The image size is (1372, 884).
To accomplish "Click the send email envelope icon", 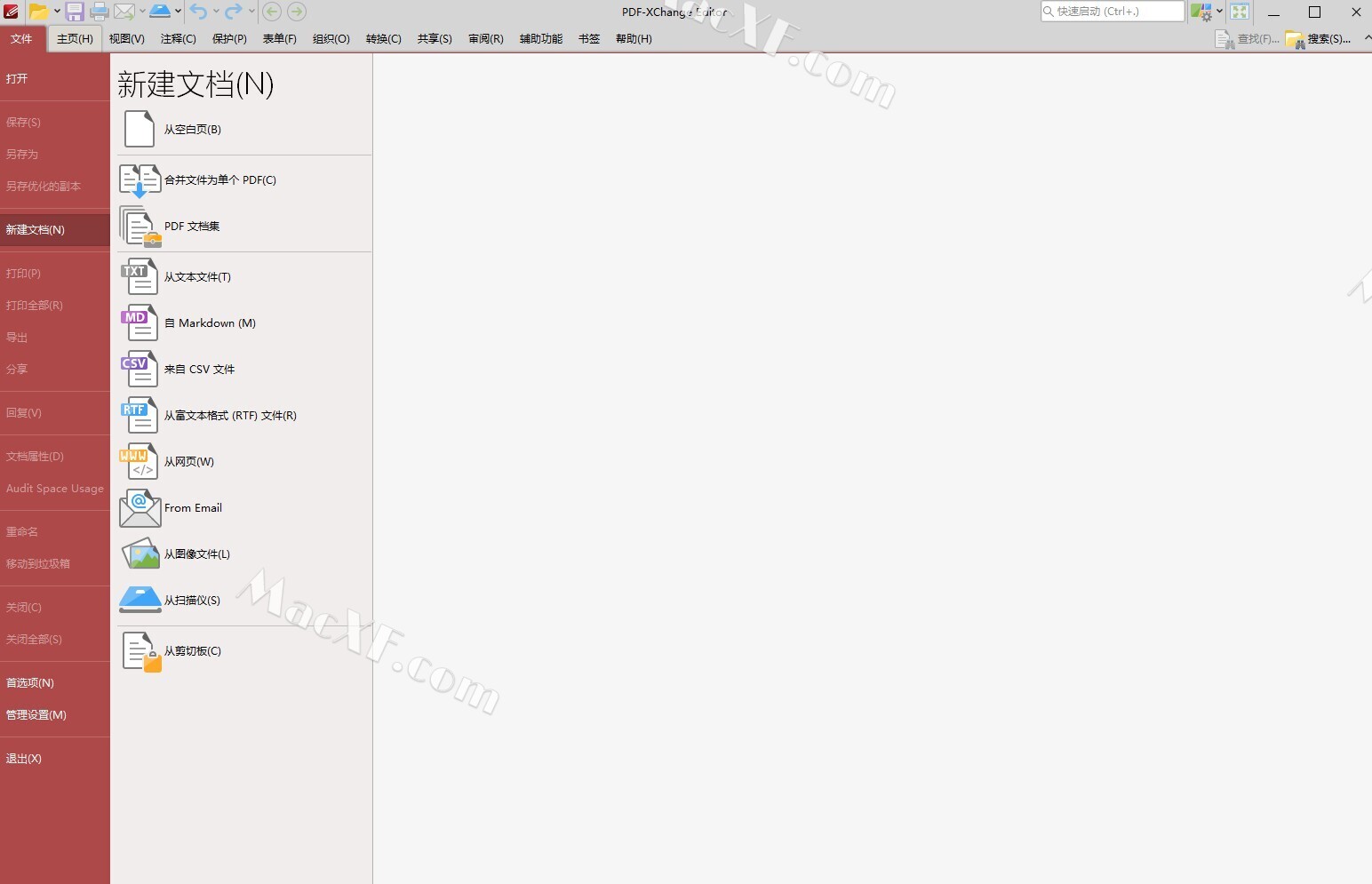I will coord(125,12).
